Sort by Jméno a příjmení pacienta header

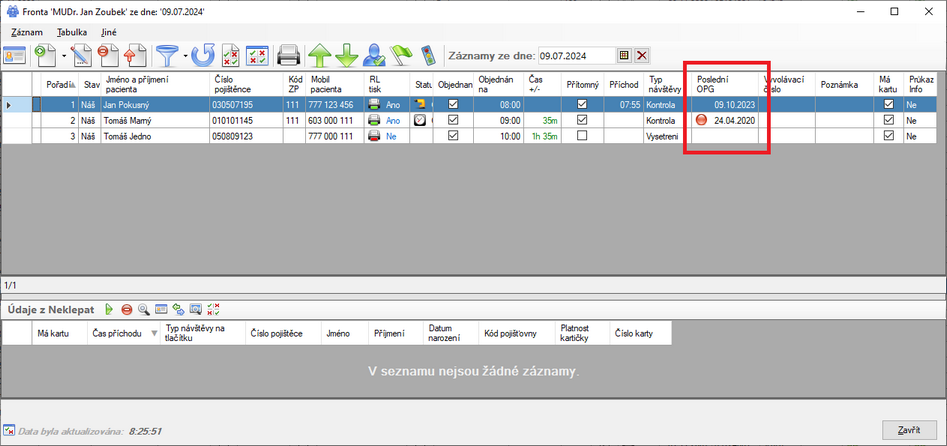point(156,85)
